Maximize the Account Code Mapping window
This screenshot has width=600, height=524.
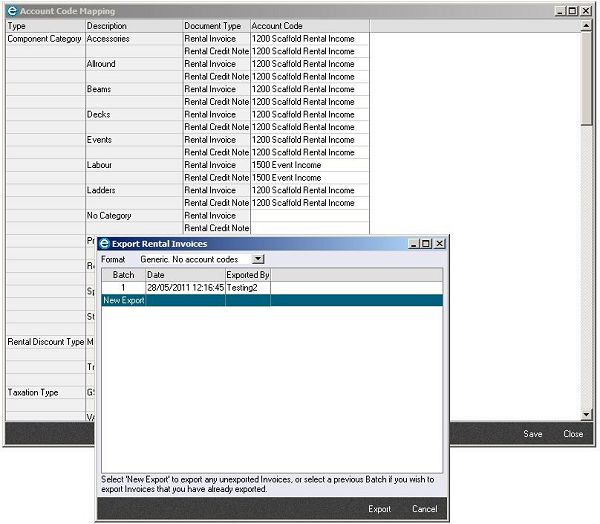[572, 10]
